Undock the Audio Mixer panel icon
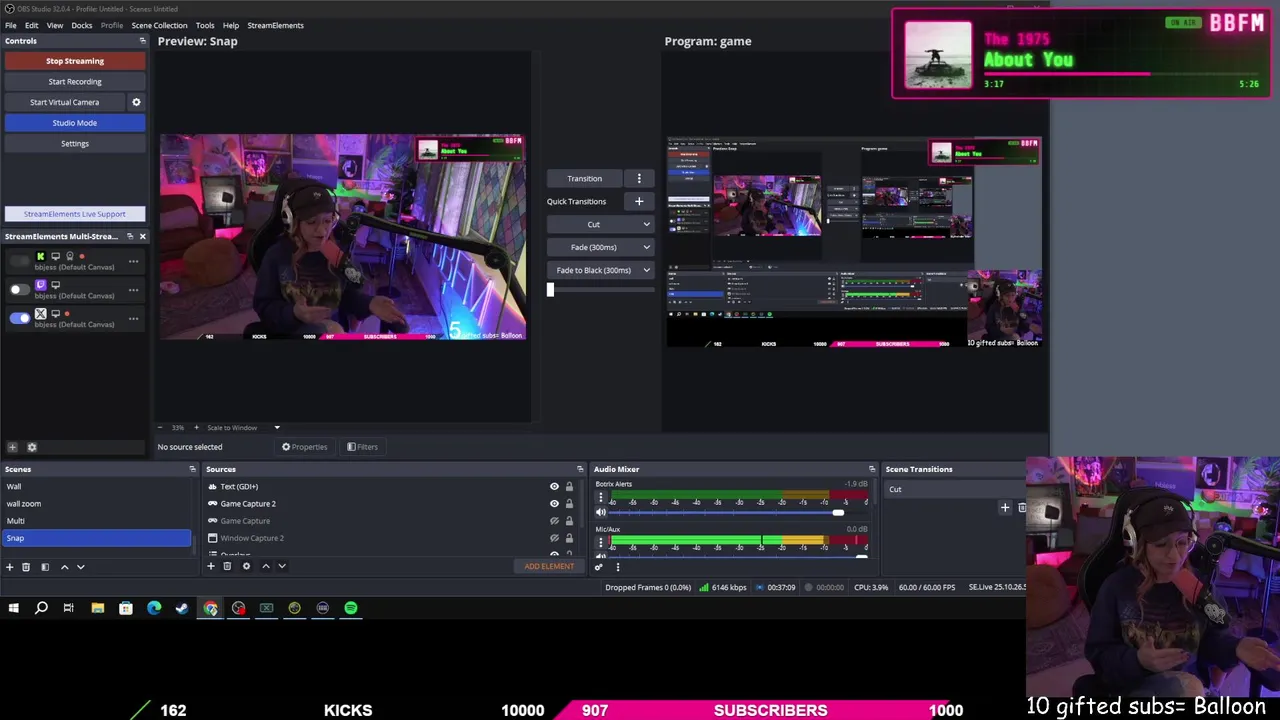The width and height of the screenshot is (1280, 720). click(x=871, y=469)
